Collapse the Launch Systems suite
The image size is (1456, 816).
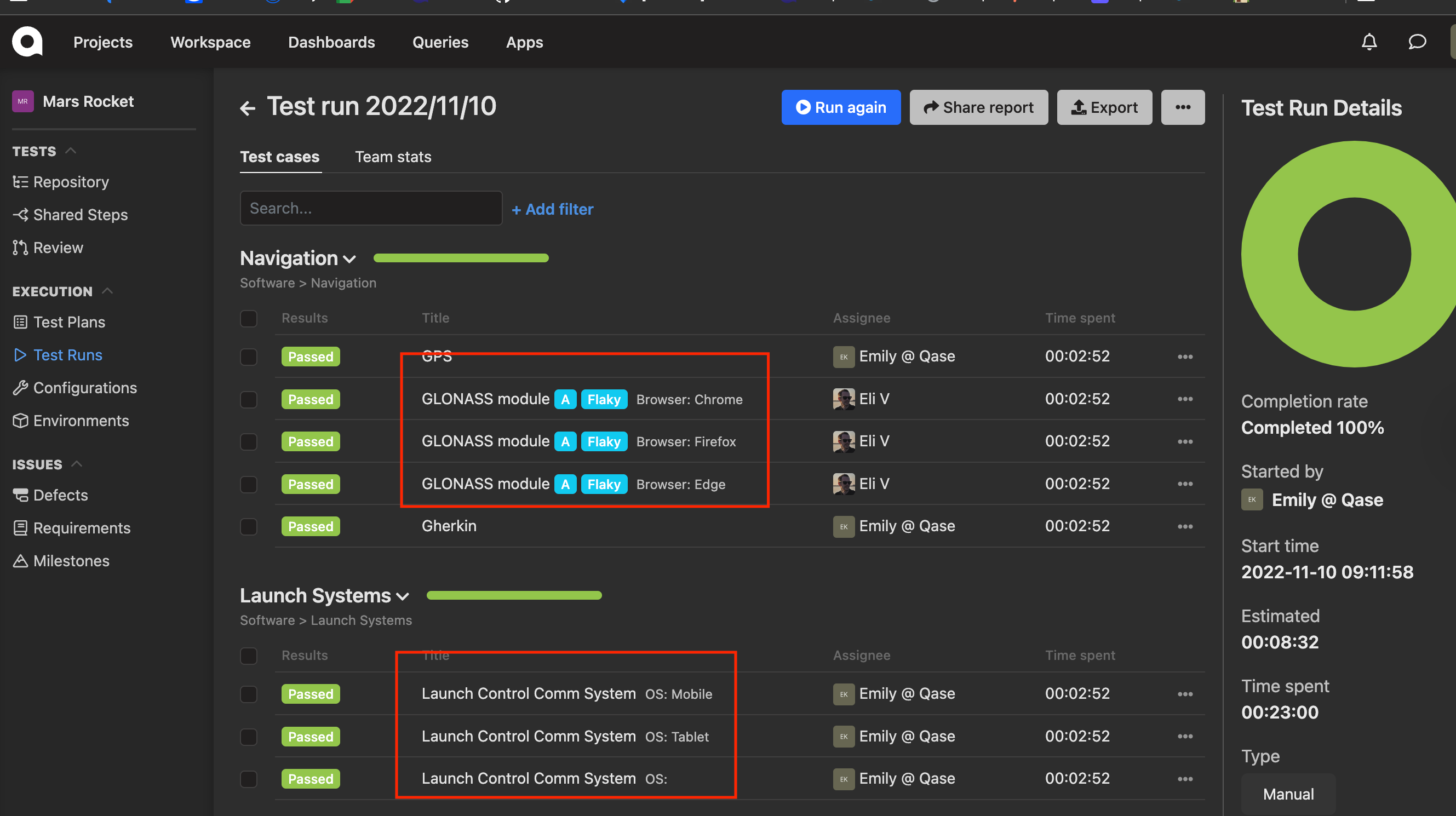403,596
